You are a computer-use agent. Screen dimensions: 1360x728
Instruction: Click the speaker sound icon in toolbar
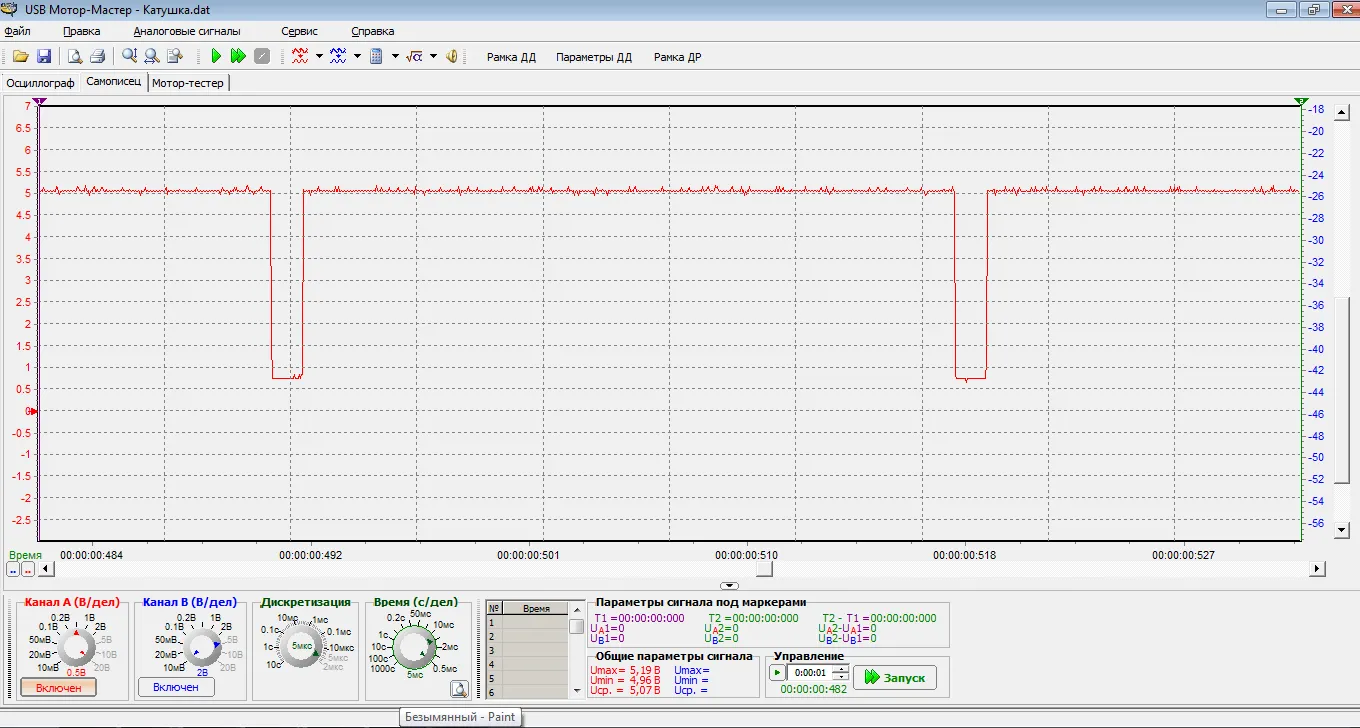coord(452,57)
